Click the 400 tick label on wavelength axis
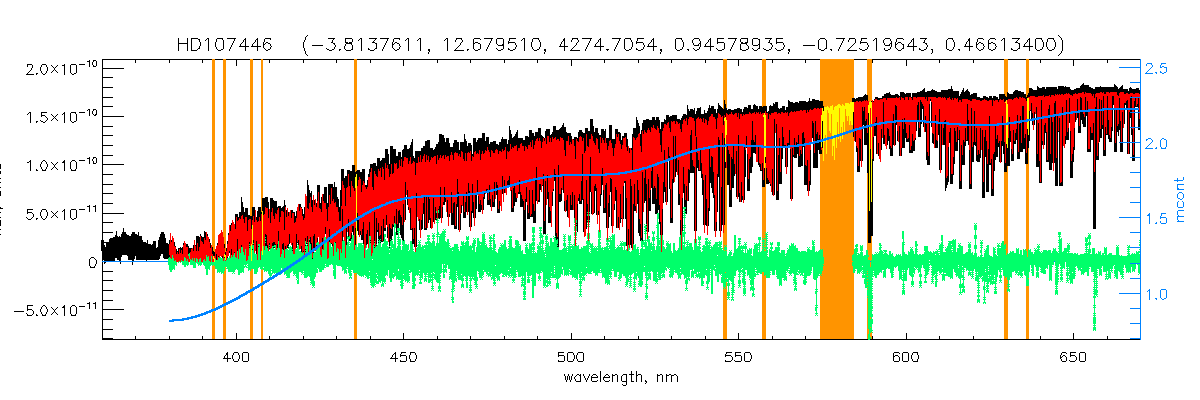This screenshot has width=1200, height=400. 236,358
